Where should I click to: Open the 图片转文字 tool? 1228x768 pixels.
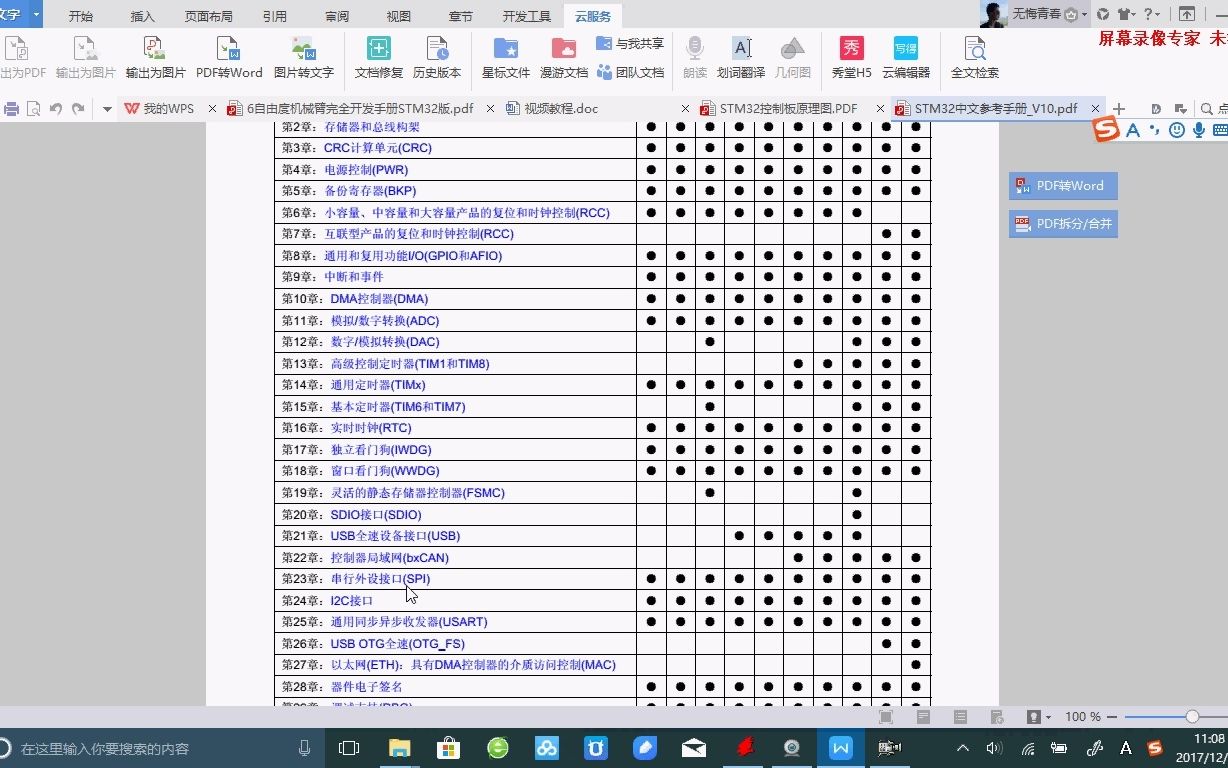(x=305, y=55)
